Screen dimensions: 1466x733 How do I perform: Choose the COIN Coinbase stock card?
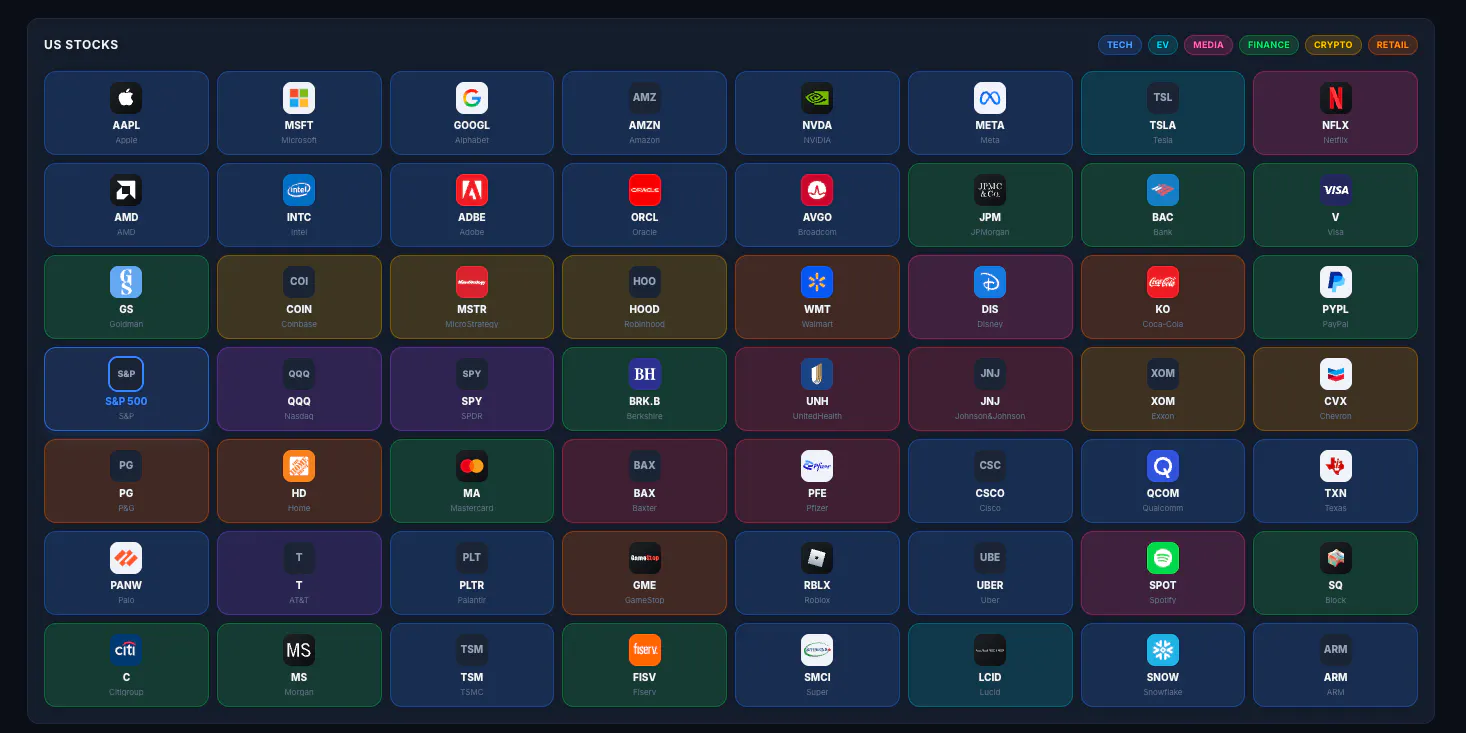click(299, 297)
